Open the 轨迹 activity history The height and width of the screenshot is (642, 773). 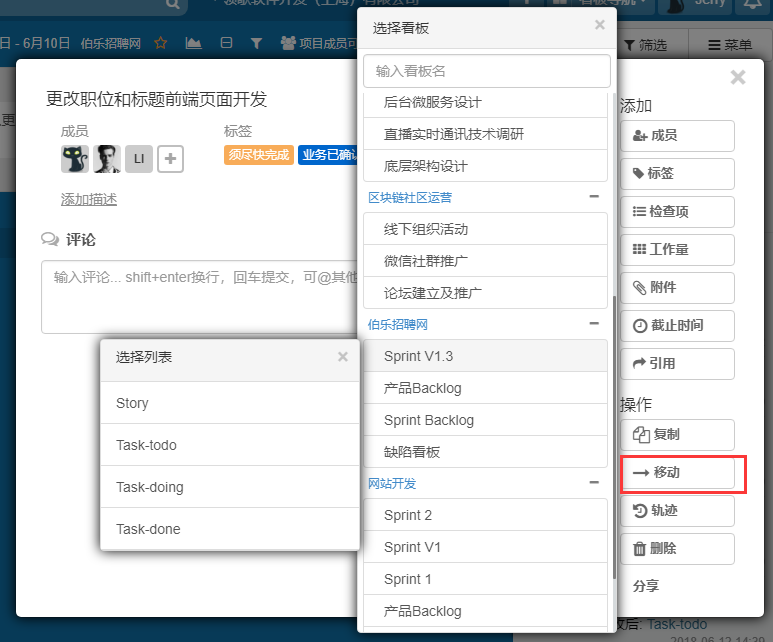point(677,511)
